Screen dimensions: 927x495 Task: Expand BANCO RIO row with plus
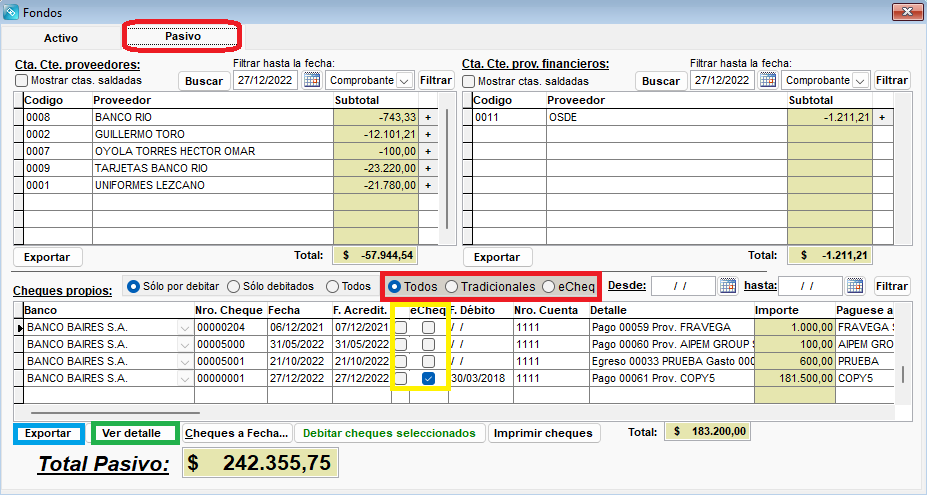pyautogui.click(x=428, y=118)
